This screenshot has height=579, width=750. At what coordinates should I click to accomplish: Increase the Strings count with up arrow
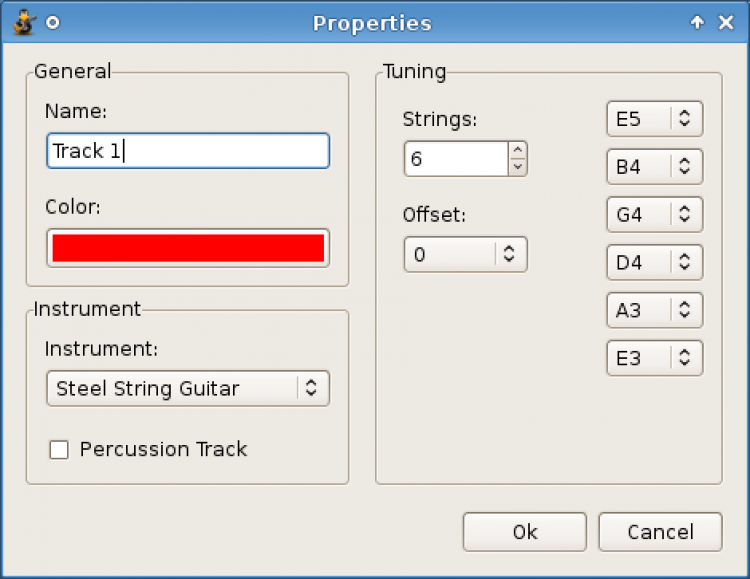[517, 150]
